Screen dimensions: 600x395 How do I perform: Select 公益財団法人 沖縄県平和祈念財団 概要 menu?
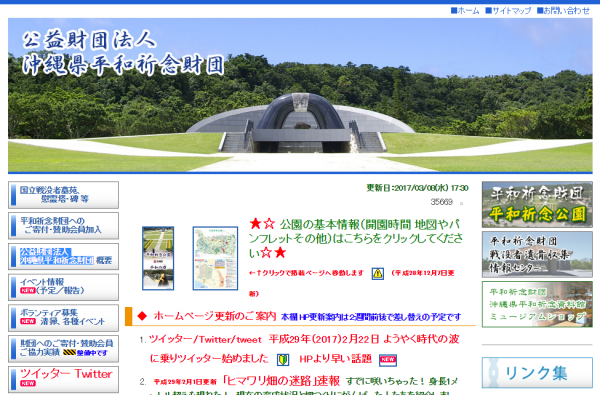tap(64, 256)
